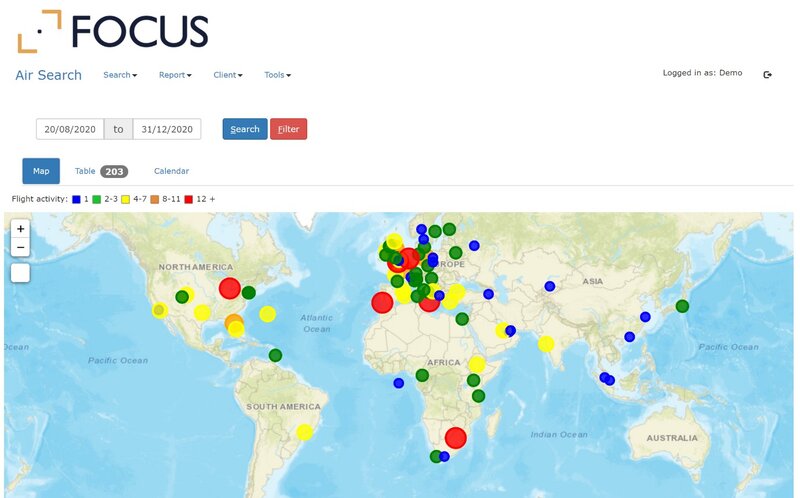Click the FOCUS logo
Screen dimensions: 800x498
113,31
